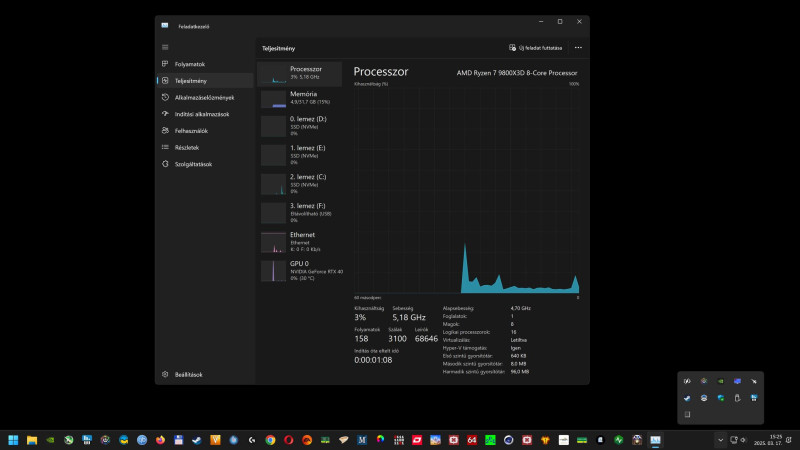Open the EA app orange taskbar icon
Image resolution: width=800 pixels, height=450 pixels.
click(x=307, y=440)
